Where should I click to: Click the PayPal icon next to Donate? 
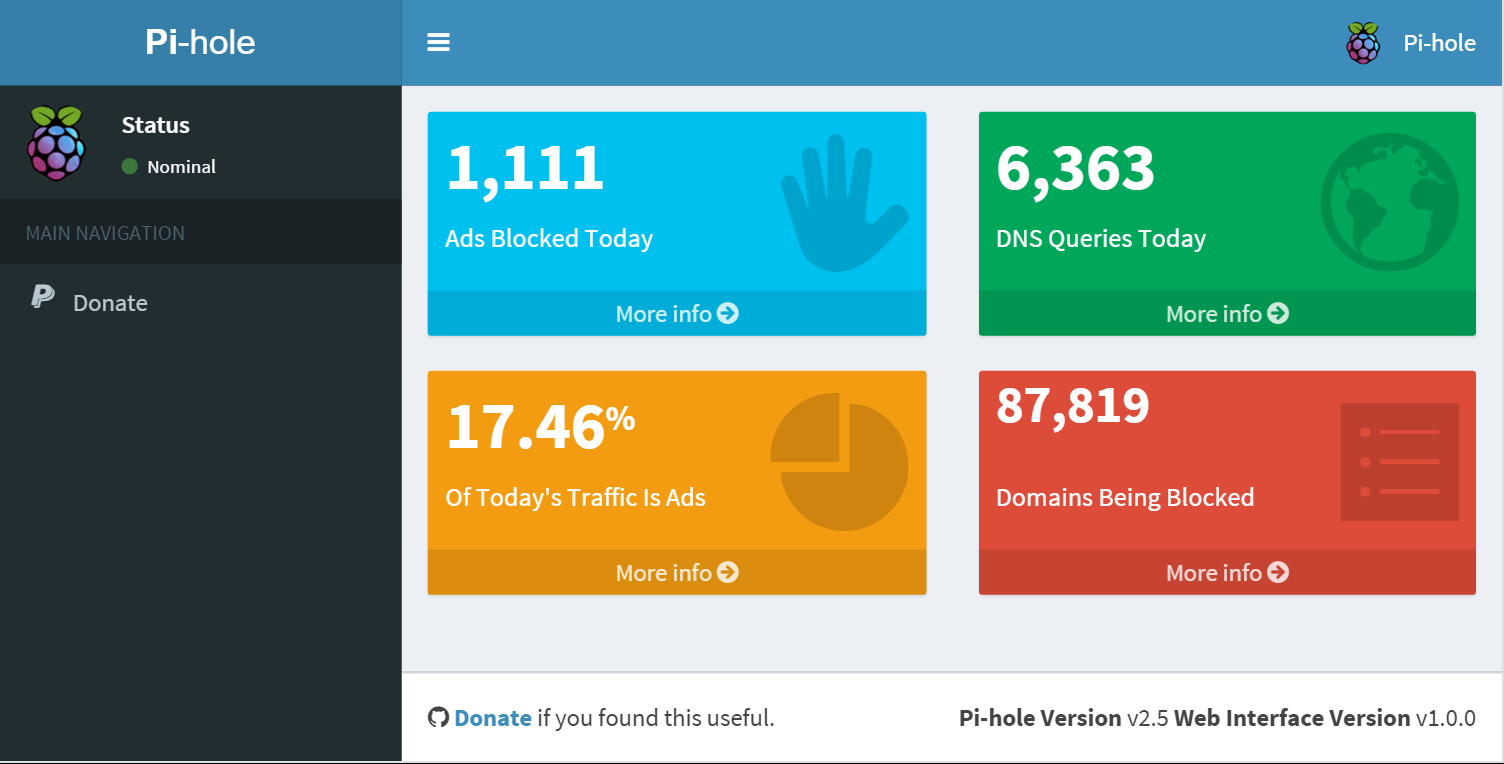pyautogui.click(x=42, y=297)
